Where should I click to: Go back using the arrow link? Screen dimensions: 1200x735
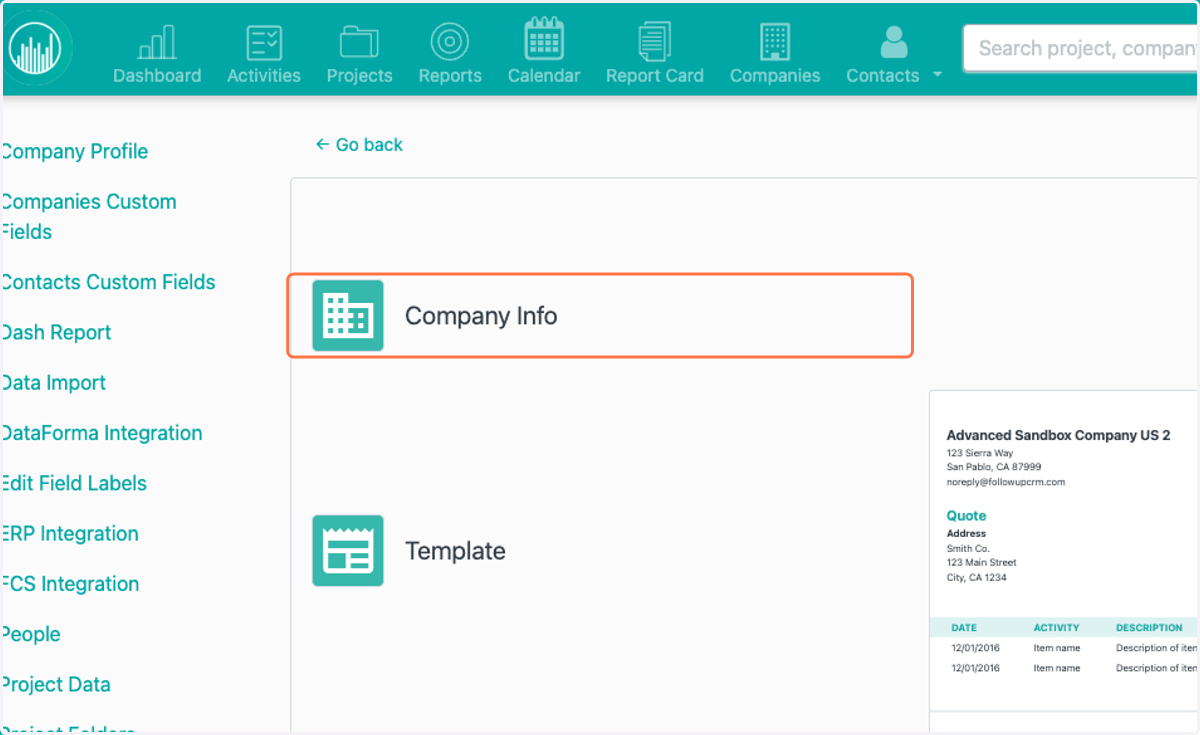[359, 145]
